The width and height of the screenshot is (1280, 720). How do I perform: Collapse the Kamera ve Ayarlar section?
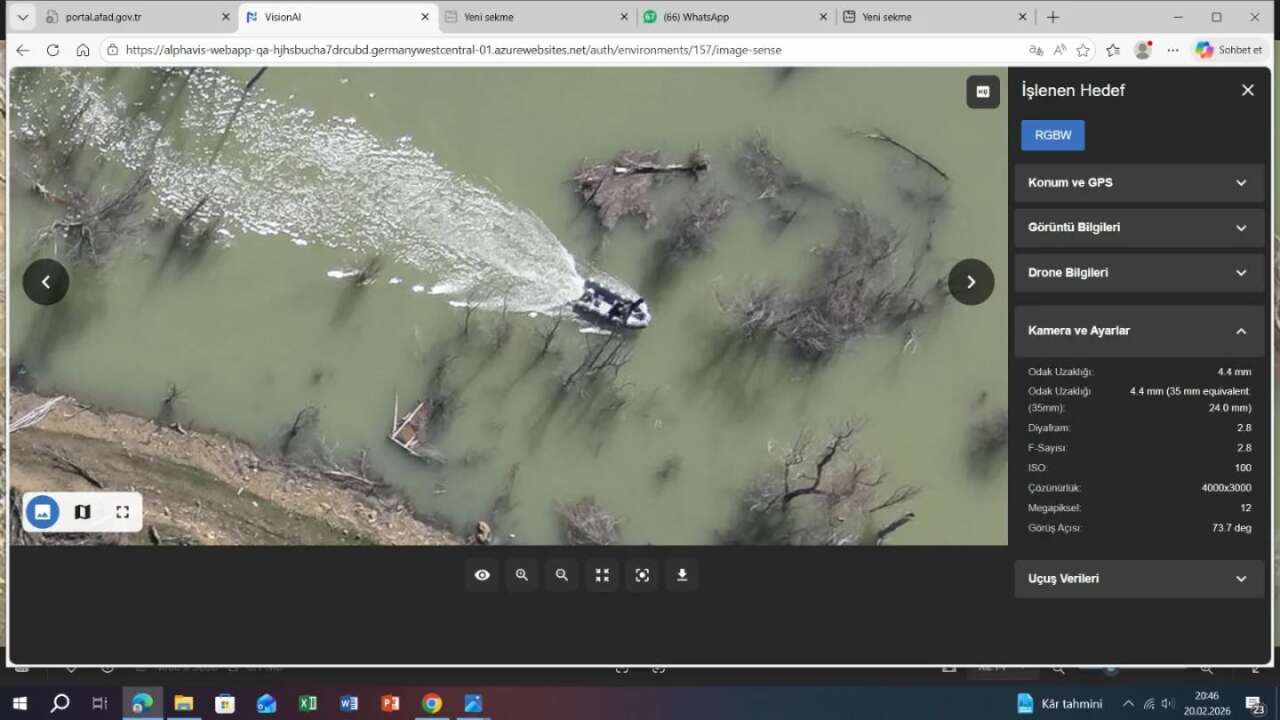coord(1139,331)
